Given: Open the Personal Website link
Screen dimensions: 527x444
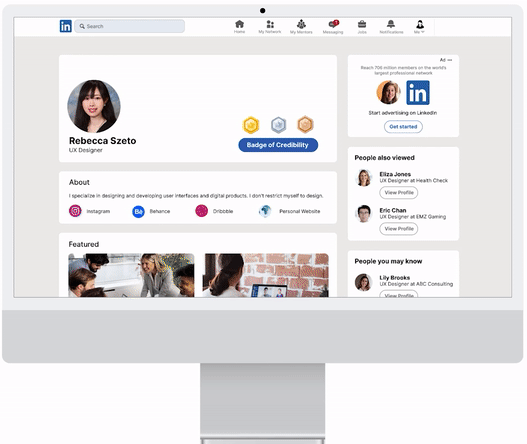Looking at the screenshot, I should (289, 211).
